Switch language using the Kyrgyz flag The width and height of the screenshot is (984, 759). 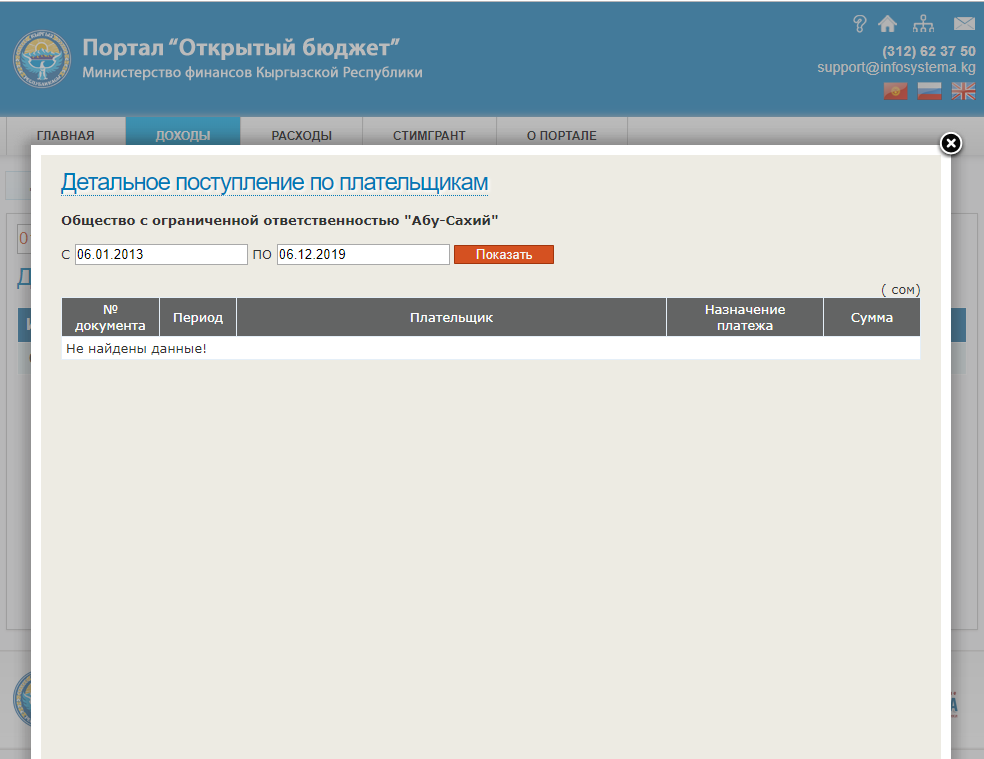pos(895,91)
